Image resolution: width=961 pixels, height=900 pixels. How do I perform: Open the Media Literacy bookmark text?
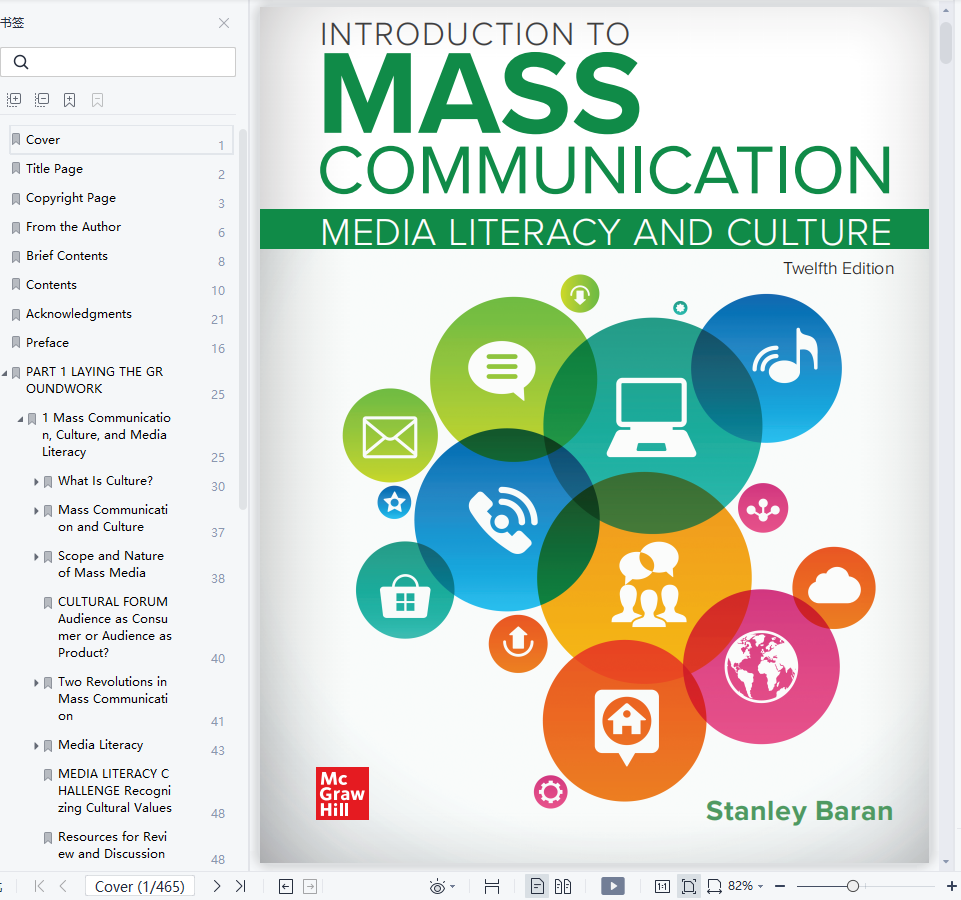[101, 745]
